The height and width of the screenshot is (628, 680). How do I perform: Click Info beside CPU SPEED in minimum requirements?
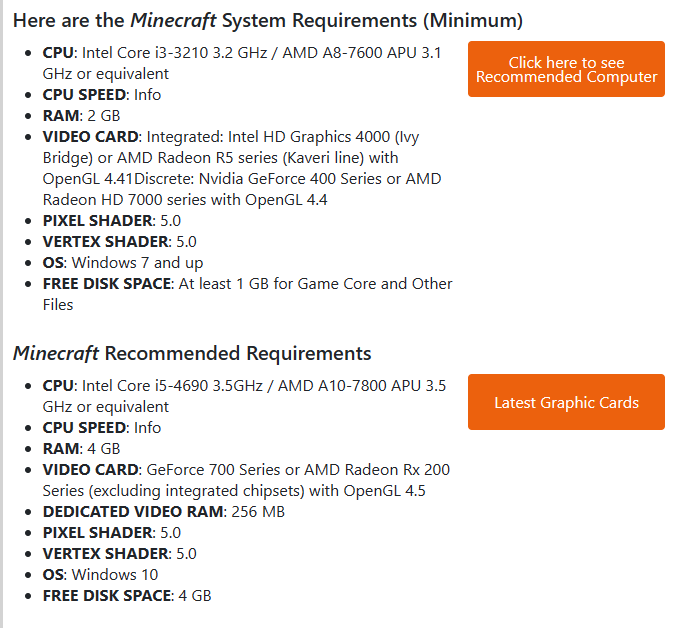click(147, 95)
